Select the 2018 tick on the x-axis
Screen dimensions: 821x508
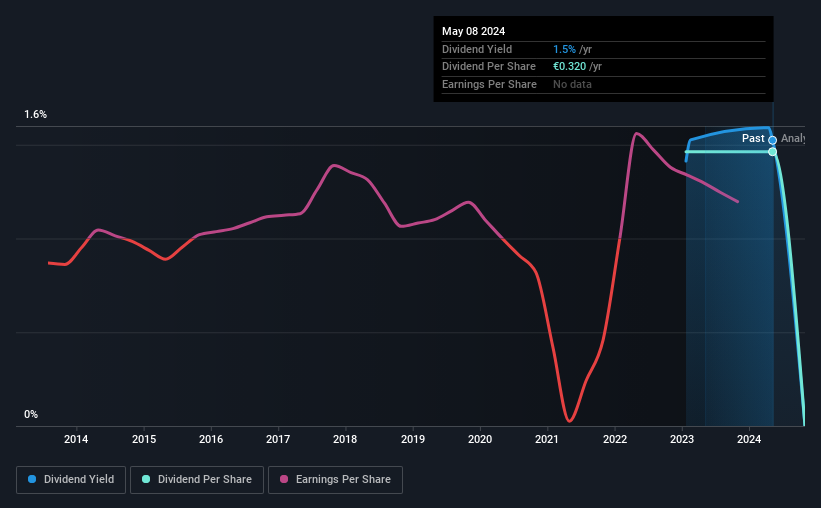(345, 439)
